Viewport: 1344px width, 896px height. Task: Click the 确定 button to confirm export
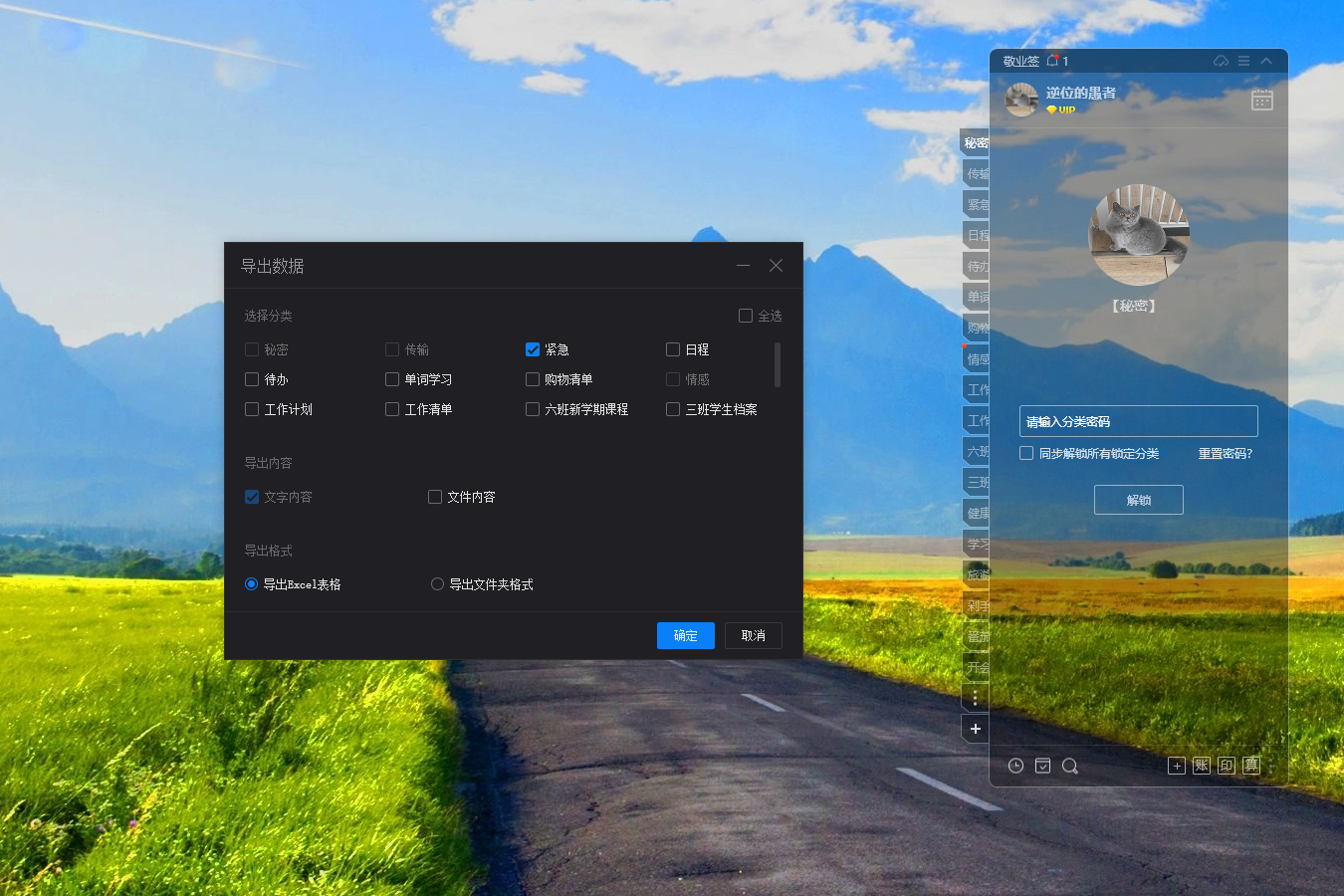point(685,635)
